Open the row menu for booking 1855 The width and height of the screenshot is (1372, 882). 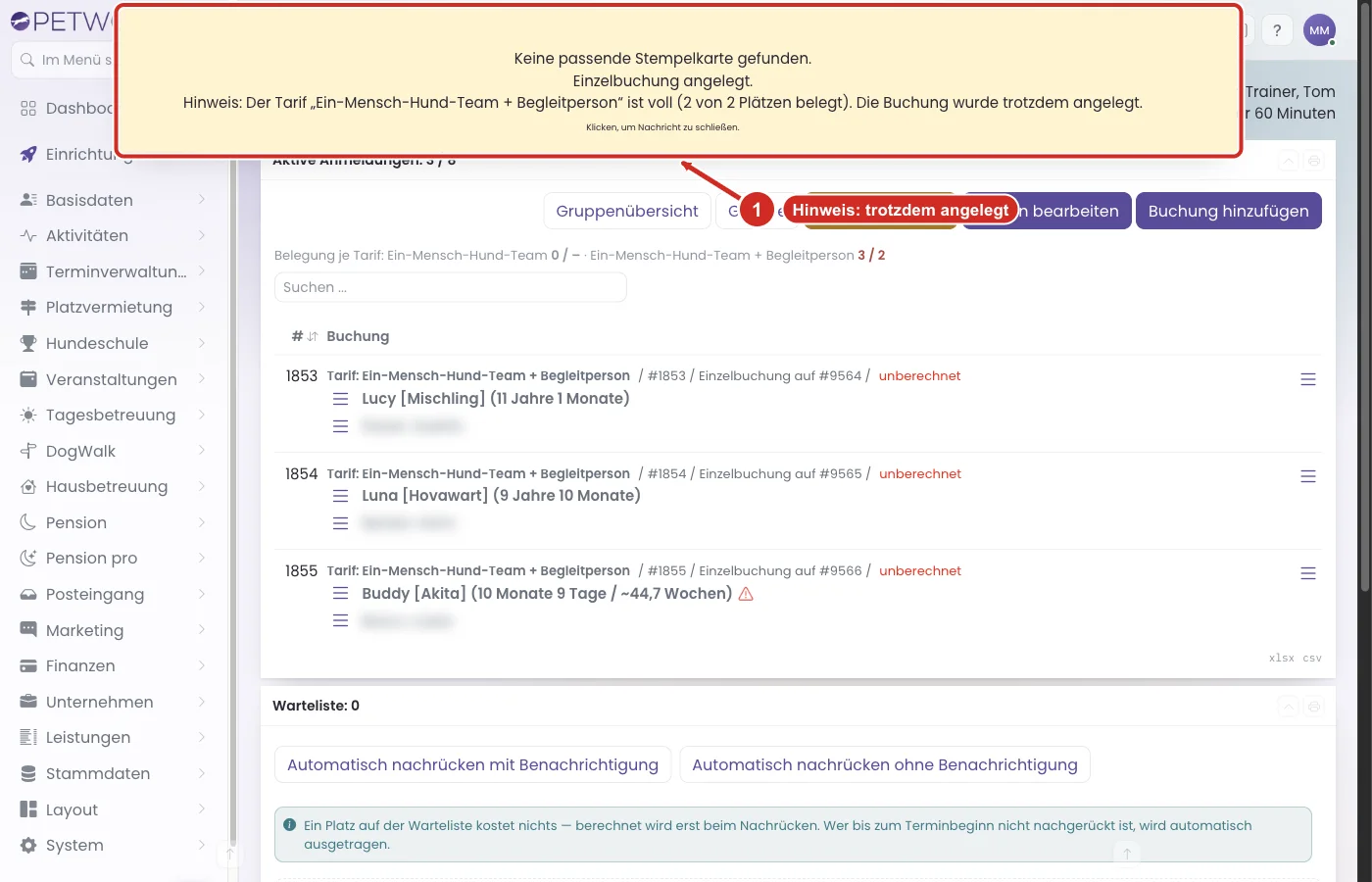pos(1308,573)
